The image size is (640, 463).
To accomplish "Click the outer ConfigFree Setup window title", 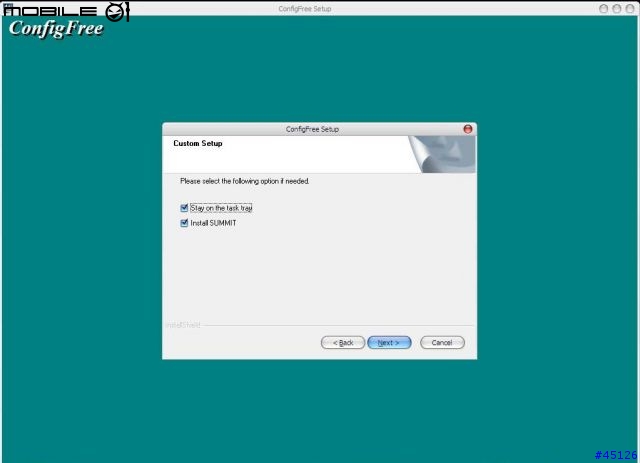I will (x=304, y=9).
